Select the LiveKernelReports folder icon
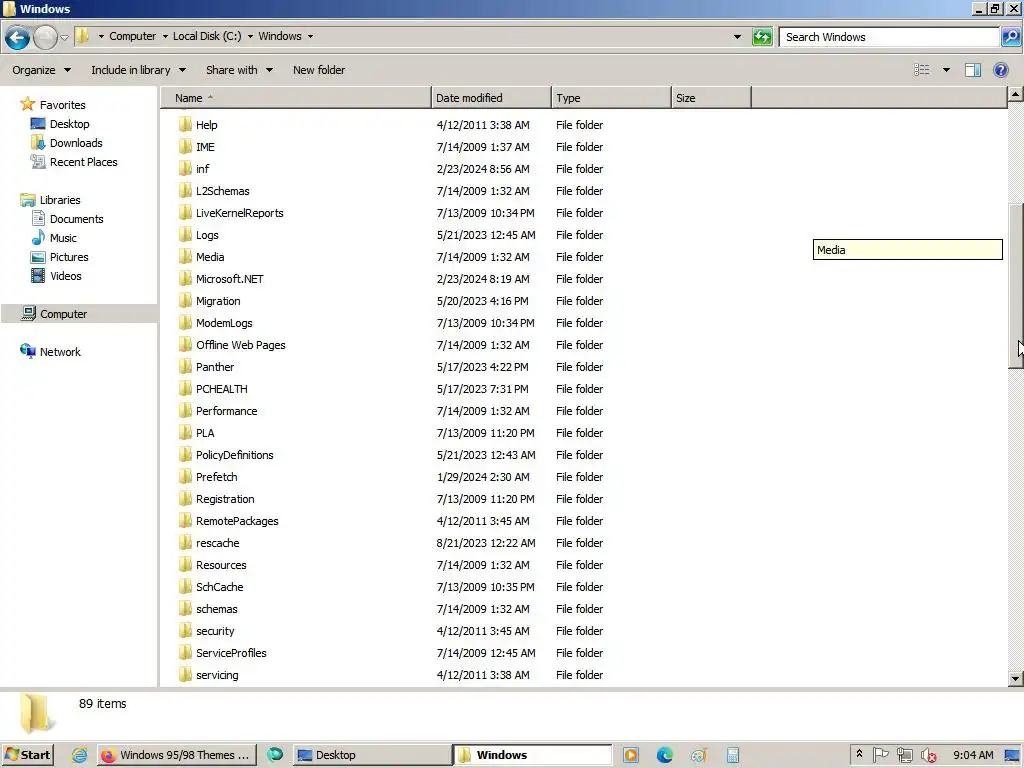Viewport: 1024px width, 768px height. point(185,212)
